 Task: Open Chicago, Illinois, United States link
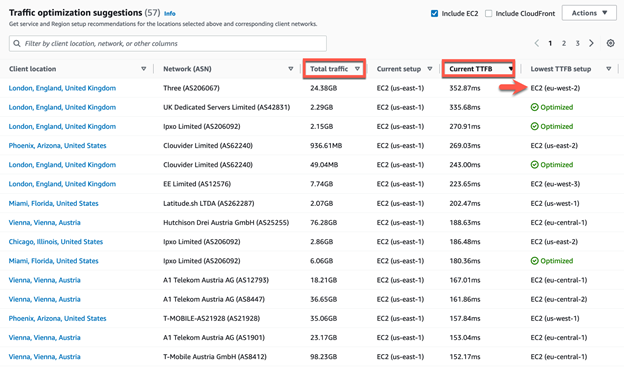click(x=56, y=242)
